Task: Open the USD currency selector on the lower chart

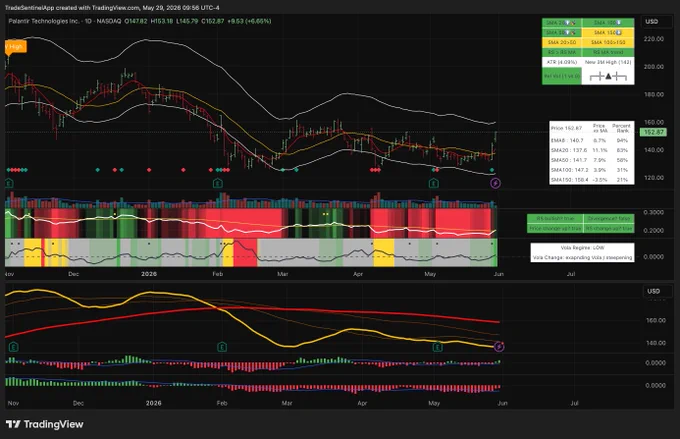Action: click(654, 291)
